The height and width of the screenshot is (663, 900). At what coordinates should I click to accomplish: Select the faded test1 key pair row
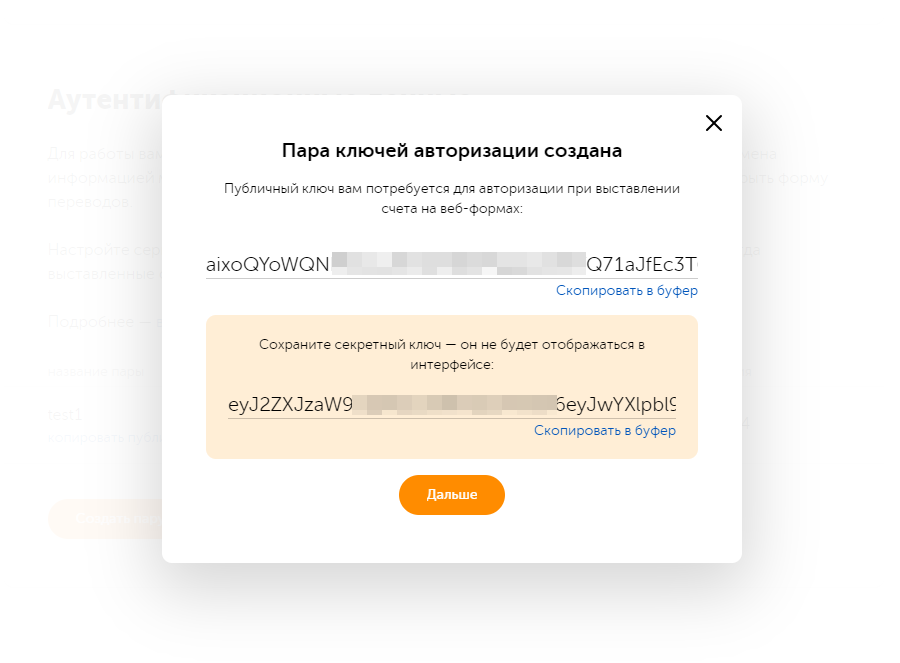tap(64, 414)
